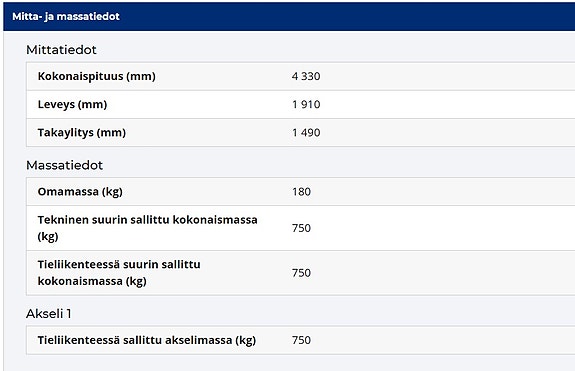
Task: Click the Mitta- ja massatiedot header bar
Action: (x=289, y=16)
